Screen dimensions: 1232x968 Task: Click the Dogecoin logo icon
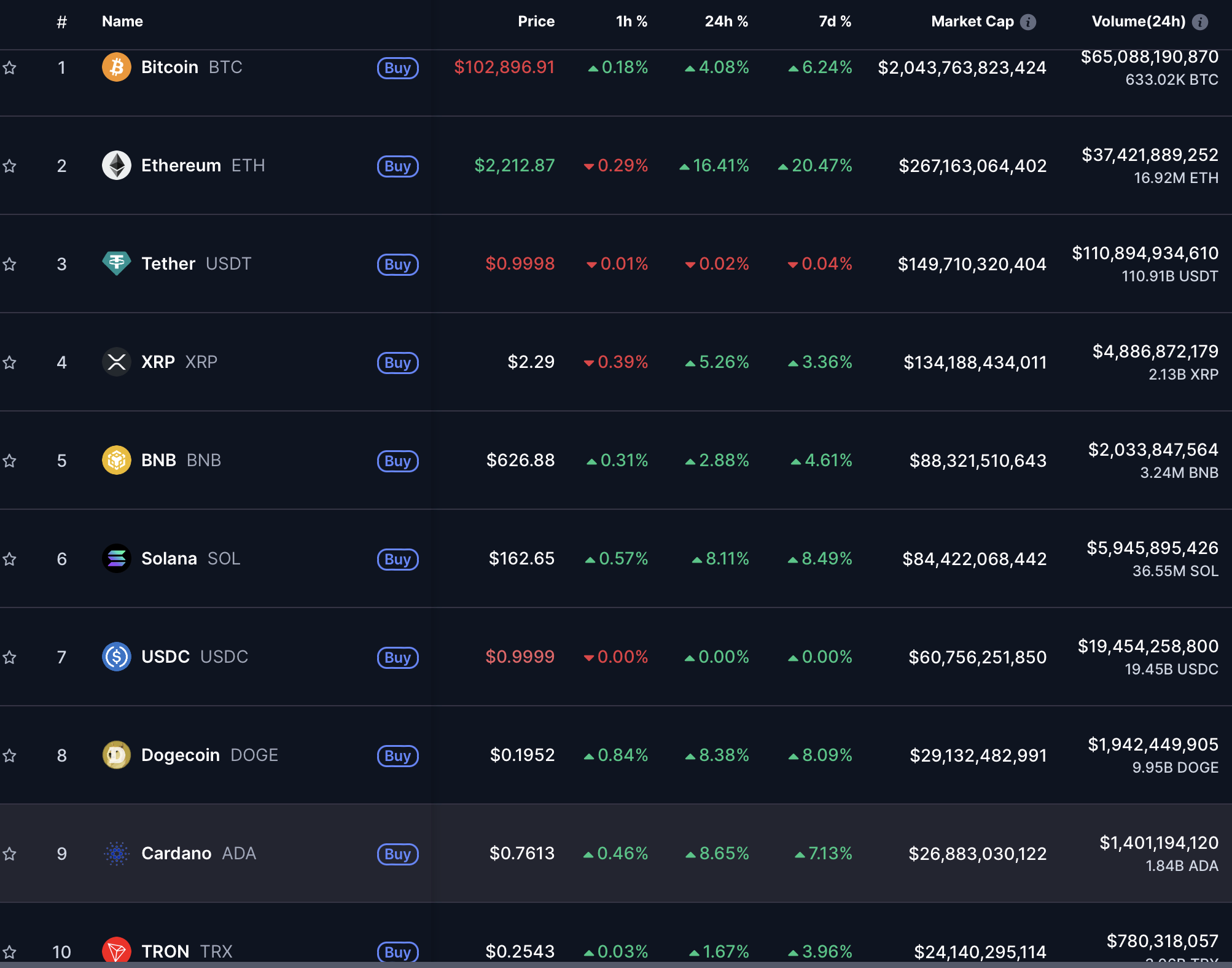tap(116, 755)
